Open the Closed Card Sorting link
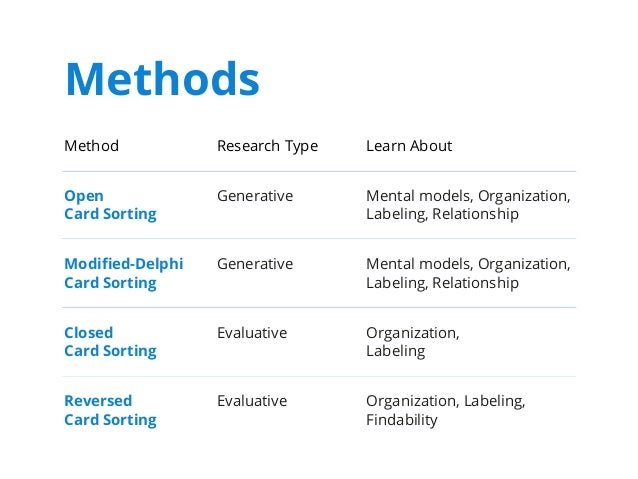The height and width of the screenshot is (479, 638). tap(110, 342)
